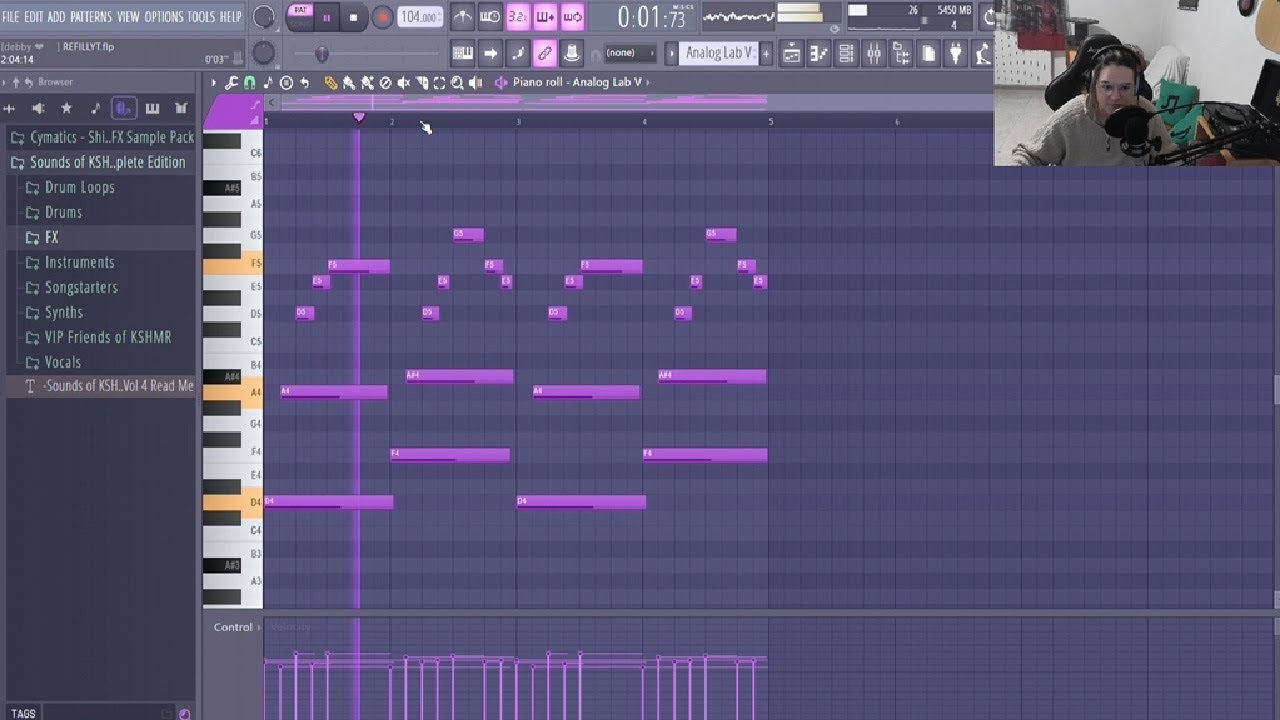Select the playback speaker tool
This screenshot has width=1280, height=720.
coord(476,83)
